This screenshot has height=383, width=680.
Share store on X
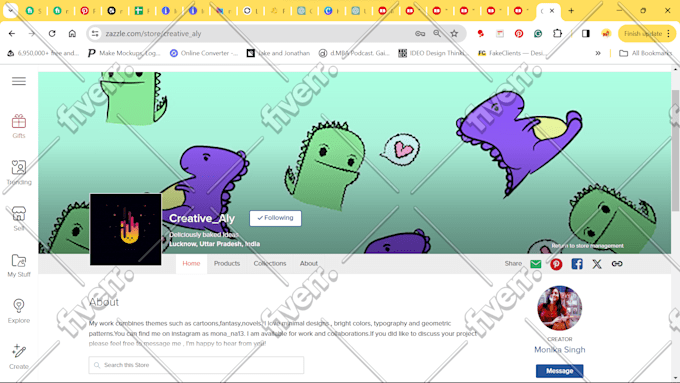597,264
